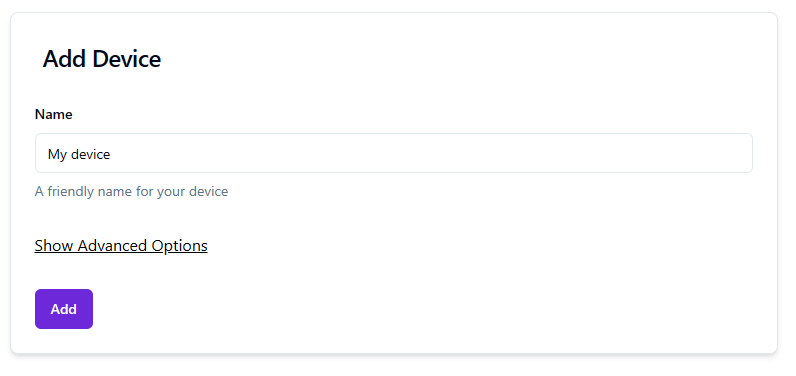The width and height of the screenshot is (796, 376).
Task: Expand the advanced options section
Action: click(x=121, y=246)
